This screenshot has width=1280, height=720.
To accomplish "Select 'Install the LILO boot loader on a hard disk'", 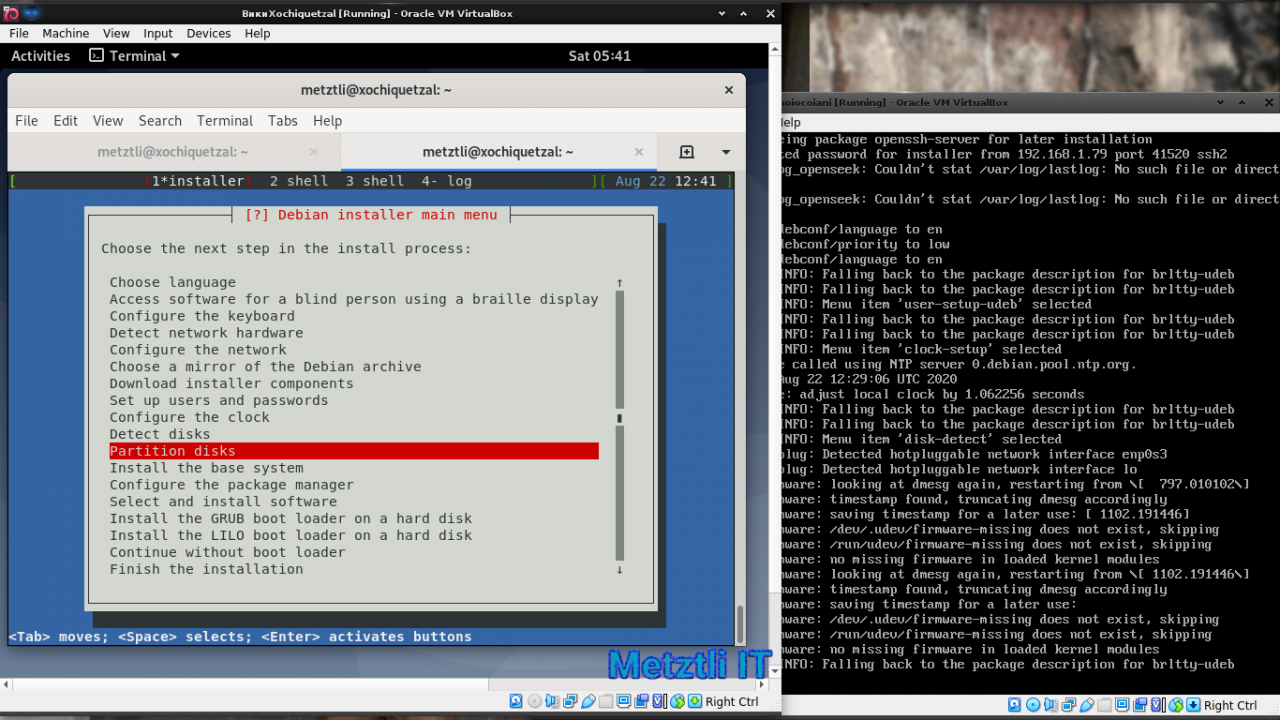I will click(291, 535).
